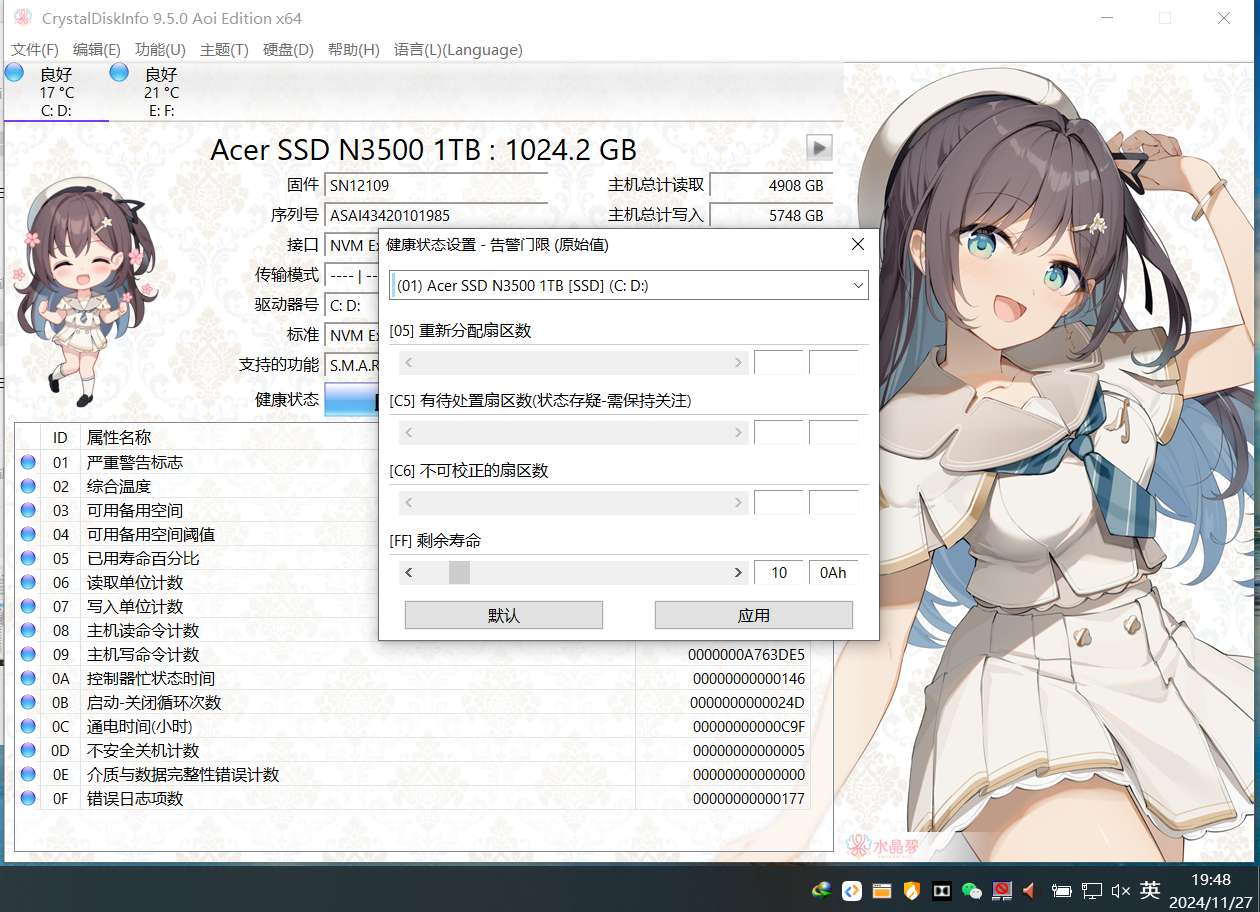This screenshot has height=912, width=1260.
Task: Select the E: F: disk tab
Action: coord(161,92)
